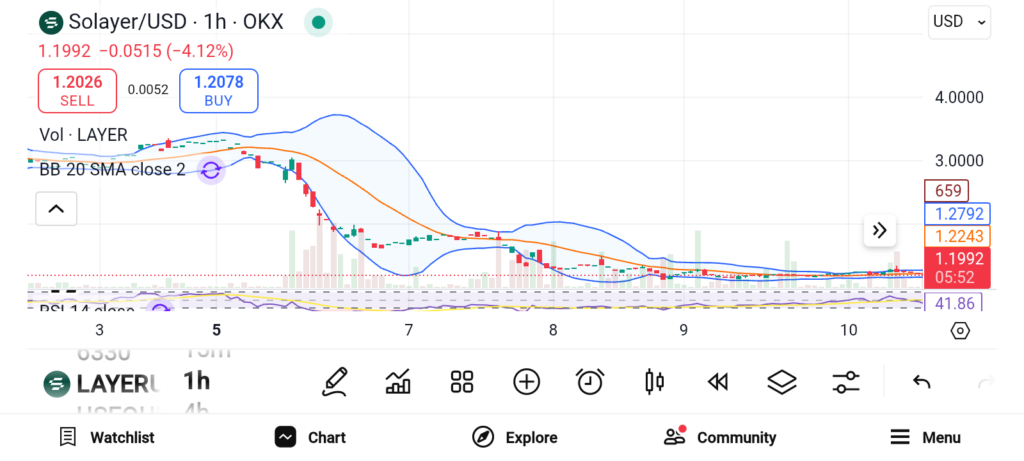The image size is (1024, 461).
Task: Select the 1h timeframe option
Action: click(197, 380)
